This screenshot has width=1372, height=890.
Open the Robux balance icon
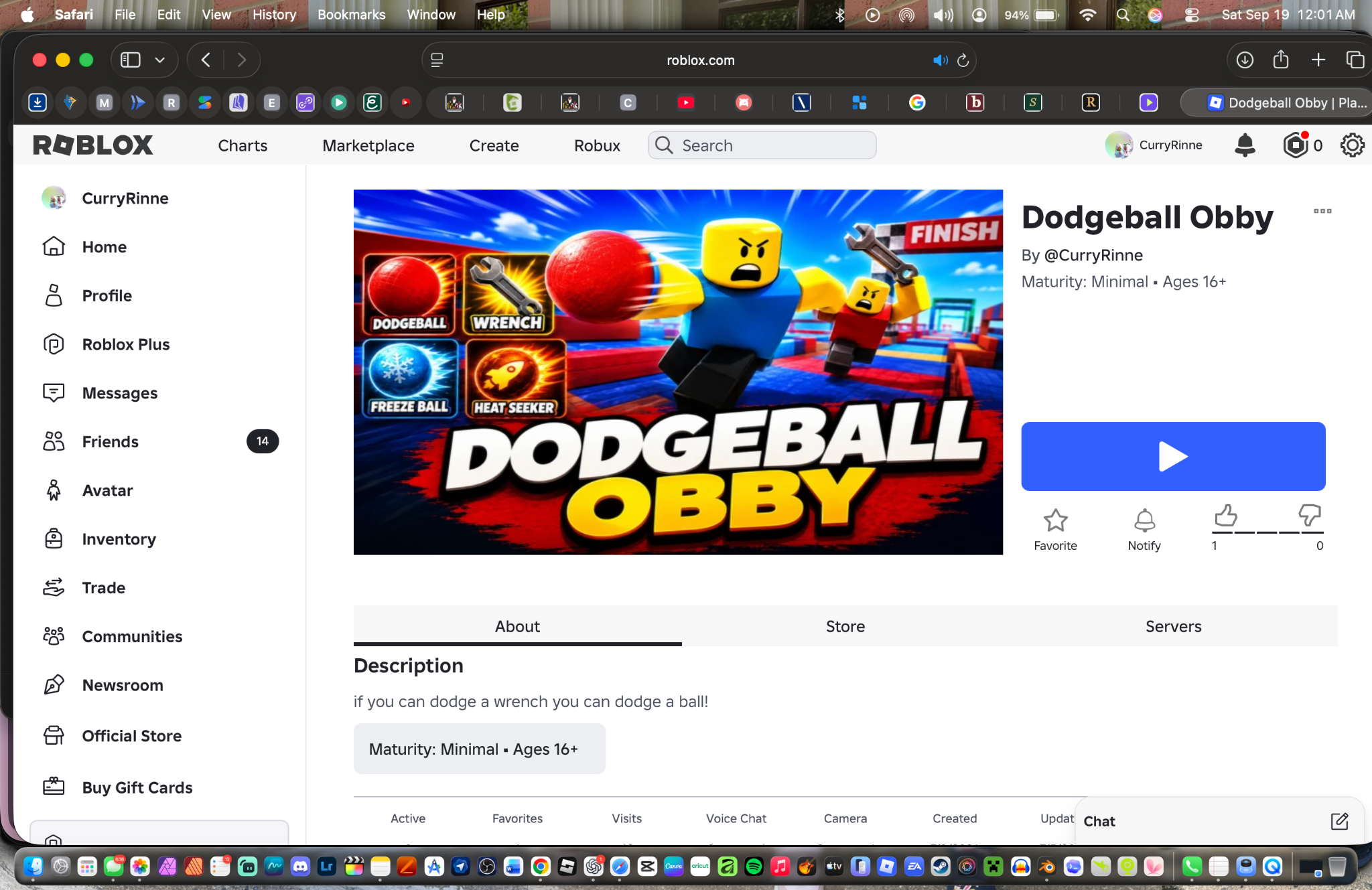1296,145
